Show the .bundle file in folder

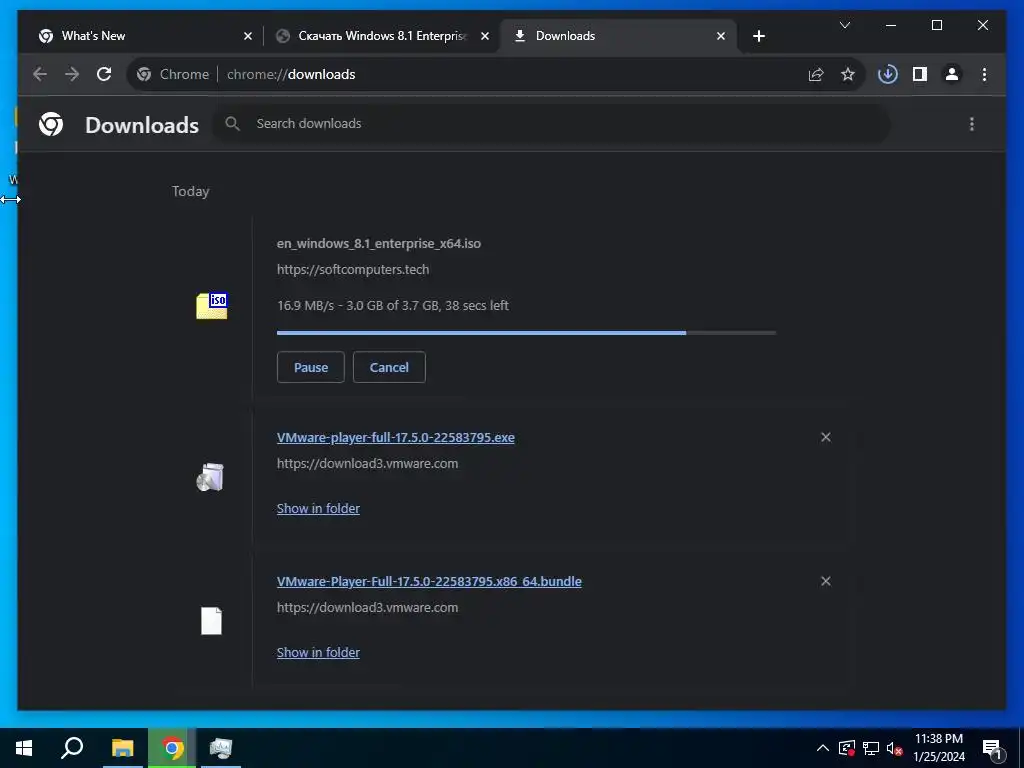coord(318,652)
